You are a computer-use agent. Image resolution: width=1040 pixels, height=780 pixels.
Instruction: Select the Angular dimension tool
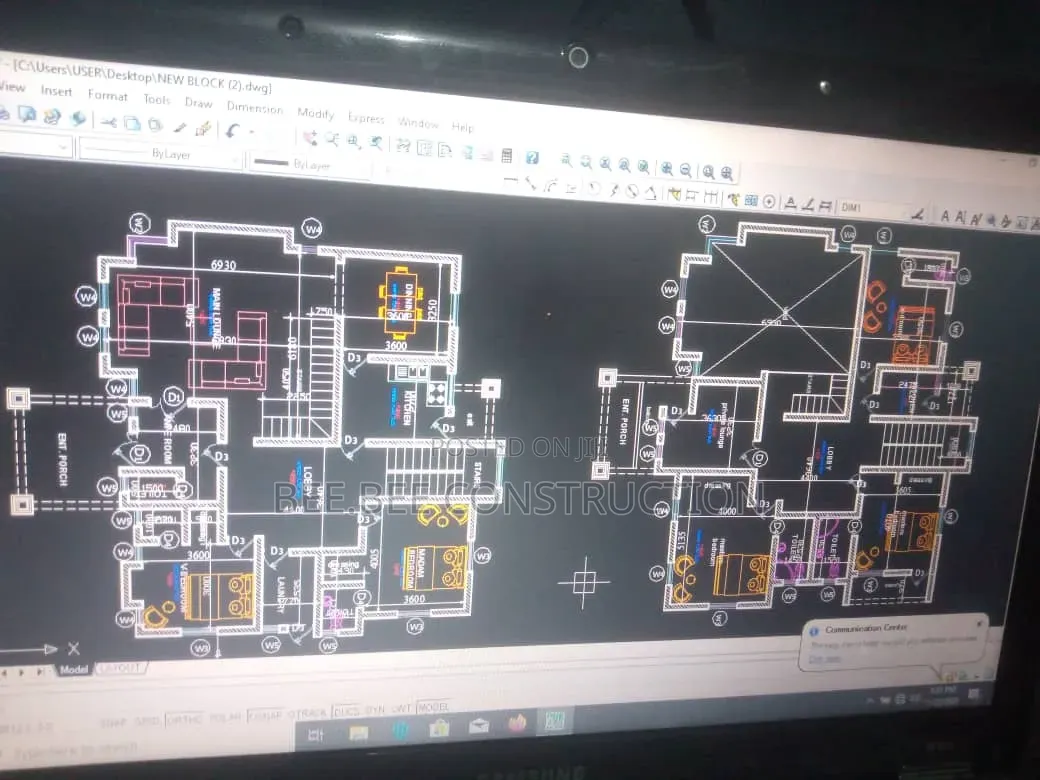pyautogui.click(x=650, y=193)
